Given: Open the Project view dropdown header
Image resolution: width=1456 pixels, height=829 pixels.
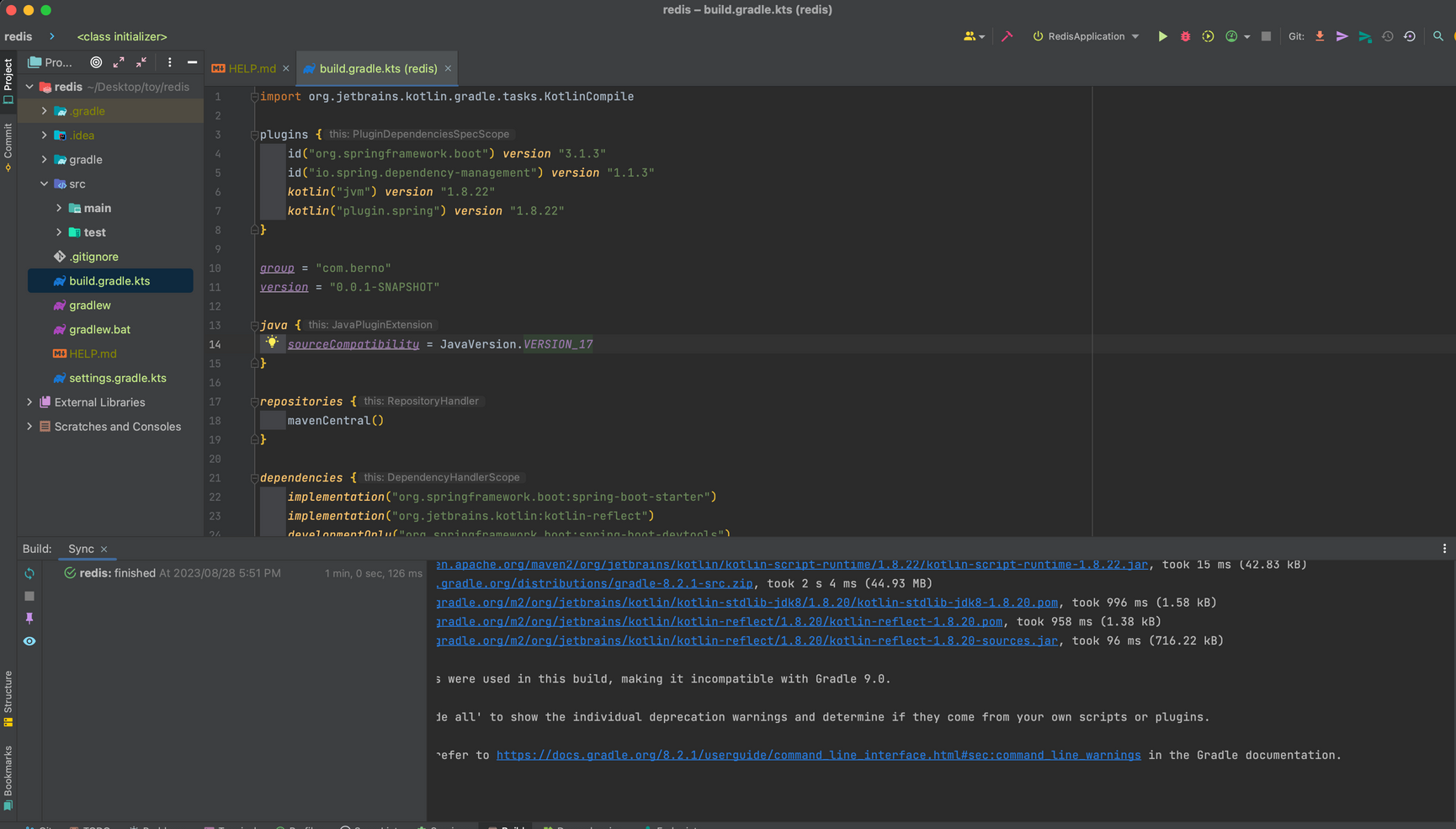Looking at the screenshot, I should tap(50, 62).
